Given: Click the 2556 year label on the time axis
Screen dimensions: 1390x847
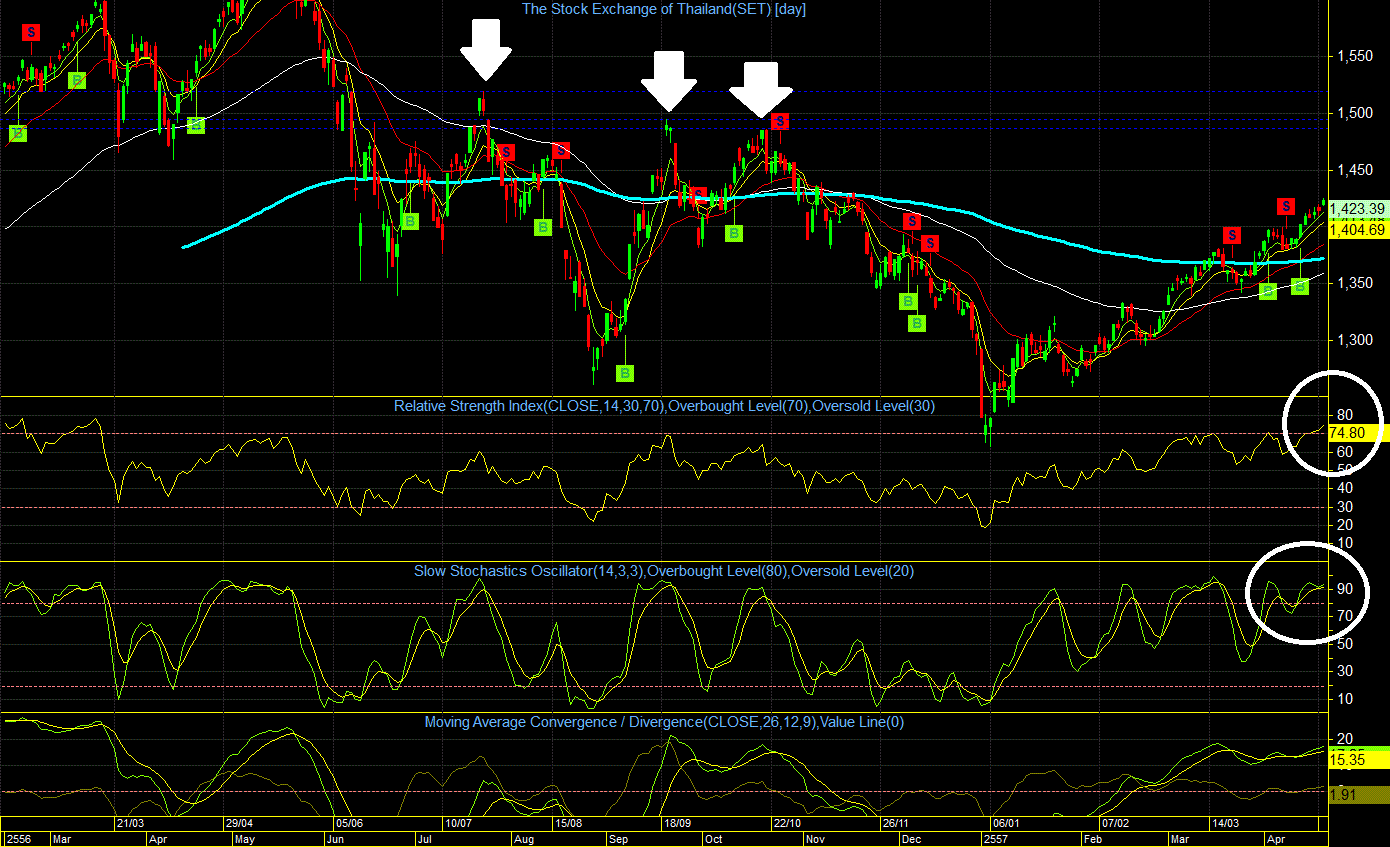Looking at the screenshot, I should click(x=17, y=839).
